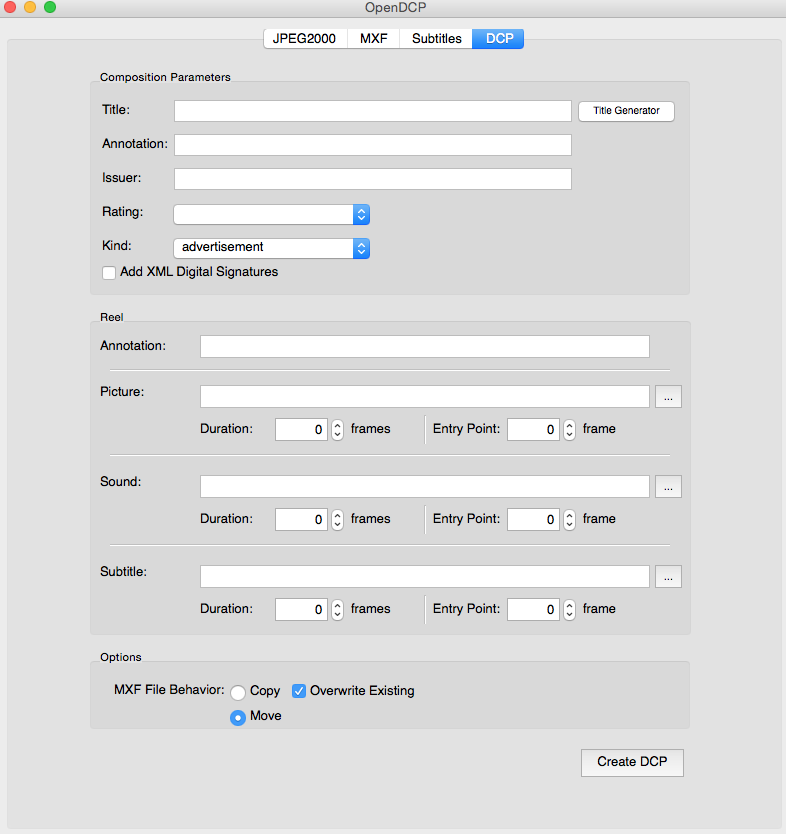
Task: Open the Rating dropdown
Action: click(271, 214)
